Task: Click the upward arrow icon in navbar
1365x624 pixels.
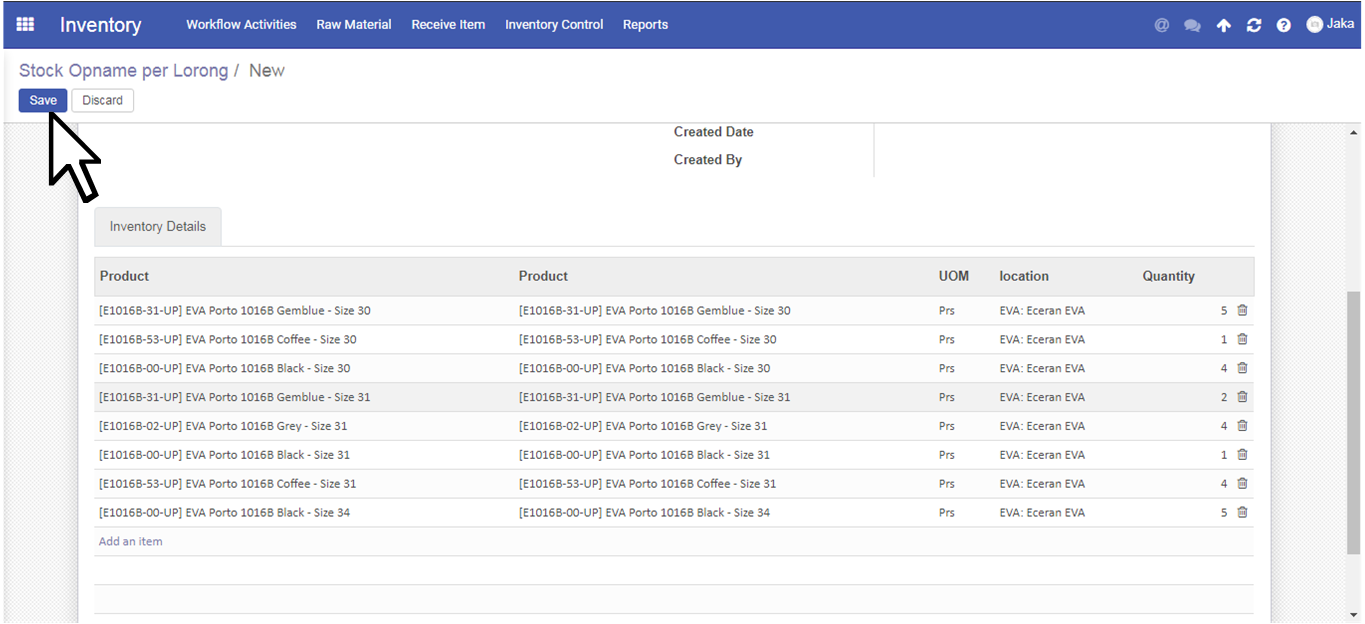Action: coord(1223,26)
